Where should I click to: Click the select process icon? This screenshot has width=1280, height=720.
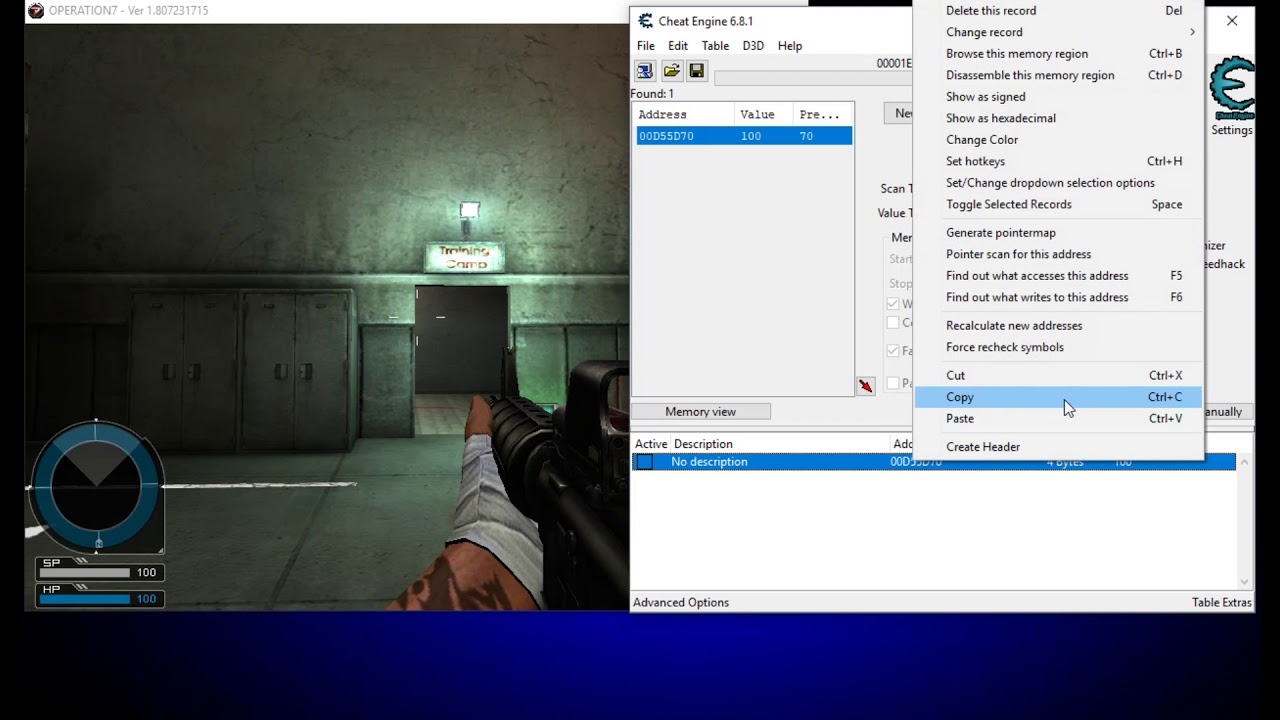(x=644, y=70)
